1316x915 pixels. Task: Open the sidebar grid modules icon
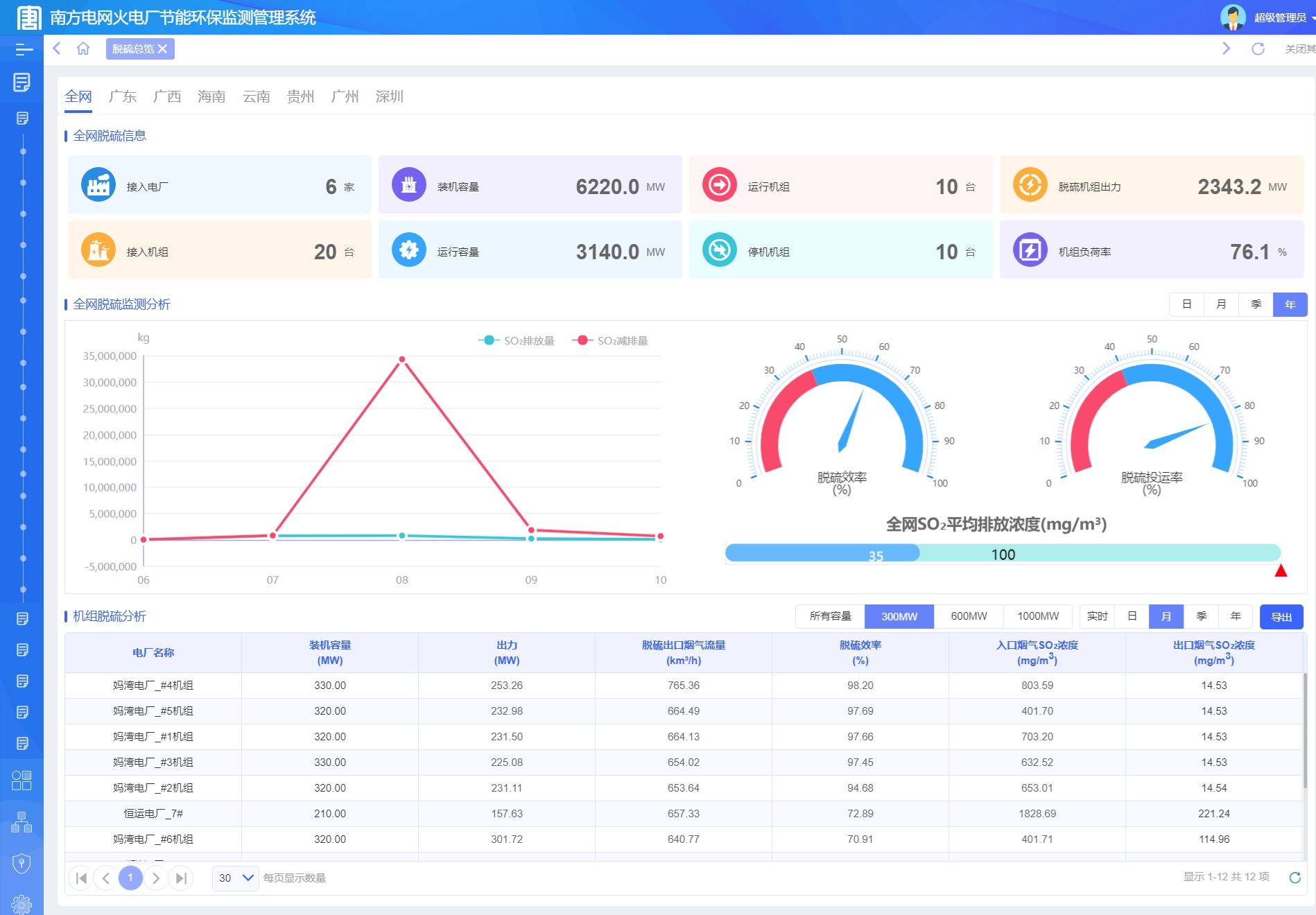21,781
